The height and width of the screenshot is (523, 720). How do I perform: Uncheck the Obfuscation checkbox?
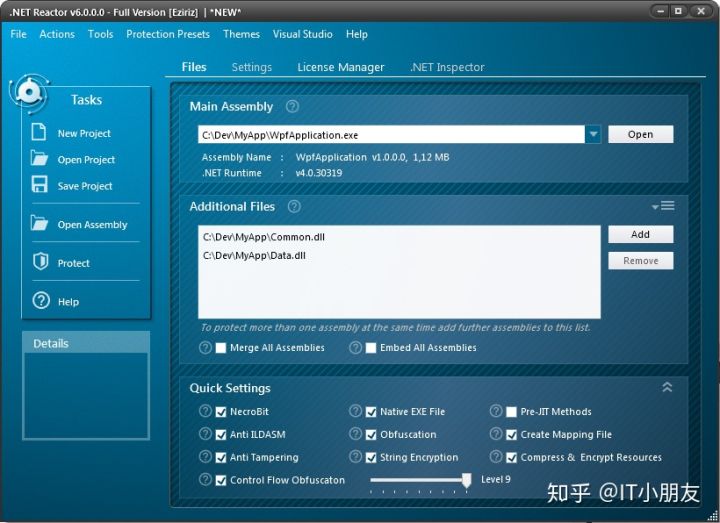click(x=371, y=435)
